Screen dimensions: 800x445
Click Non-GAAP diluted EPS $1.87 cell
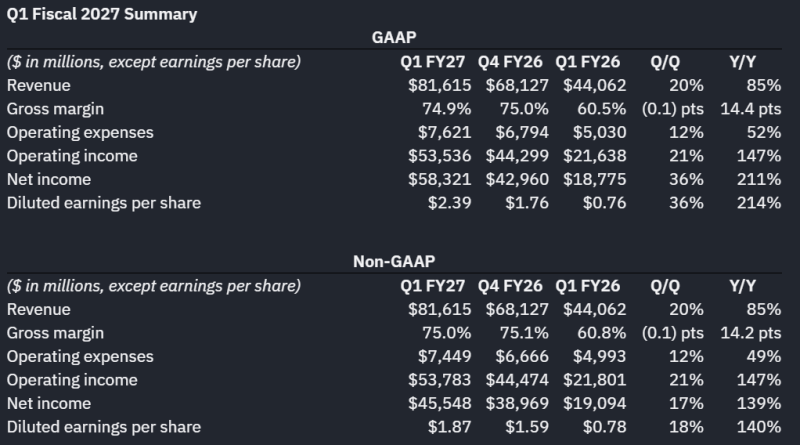[449, 427]
